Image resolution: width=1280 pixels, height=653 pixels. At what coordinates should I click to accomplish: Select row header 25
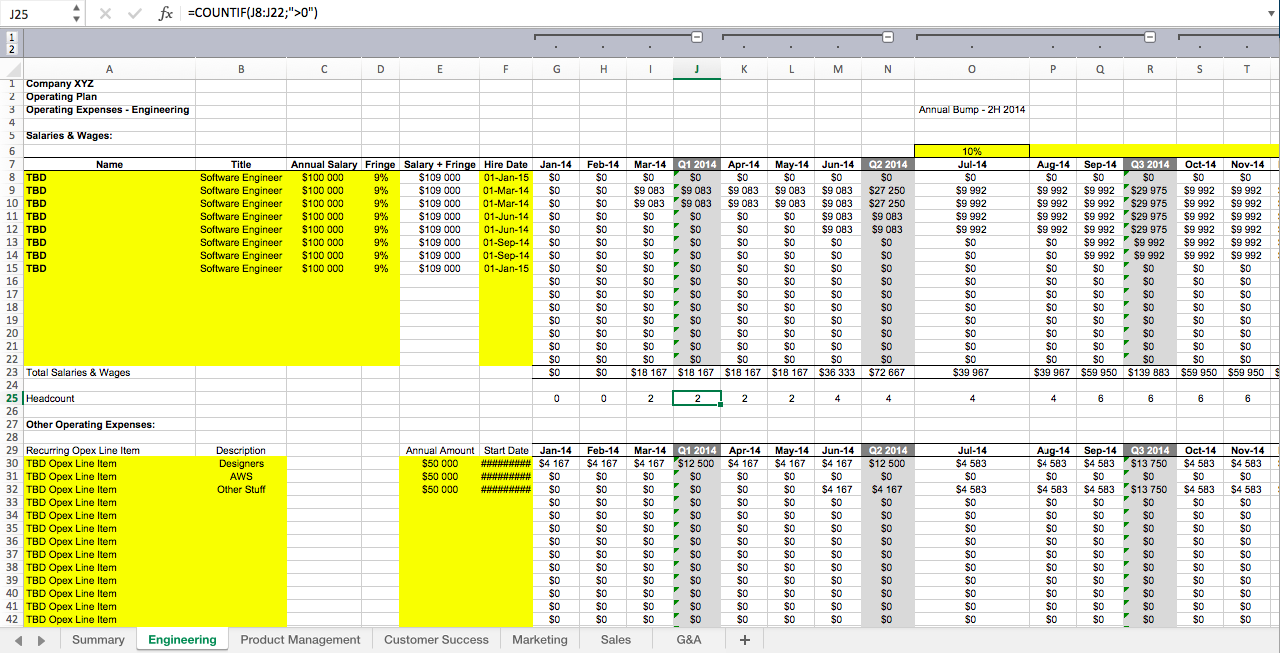(12, 398)
